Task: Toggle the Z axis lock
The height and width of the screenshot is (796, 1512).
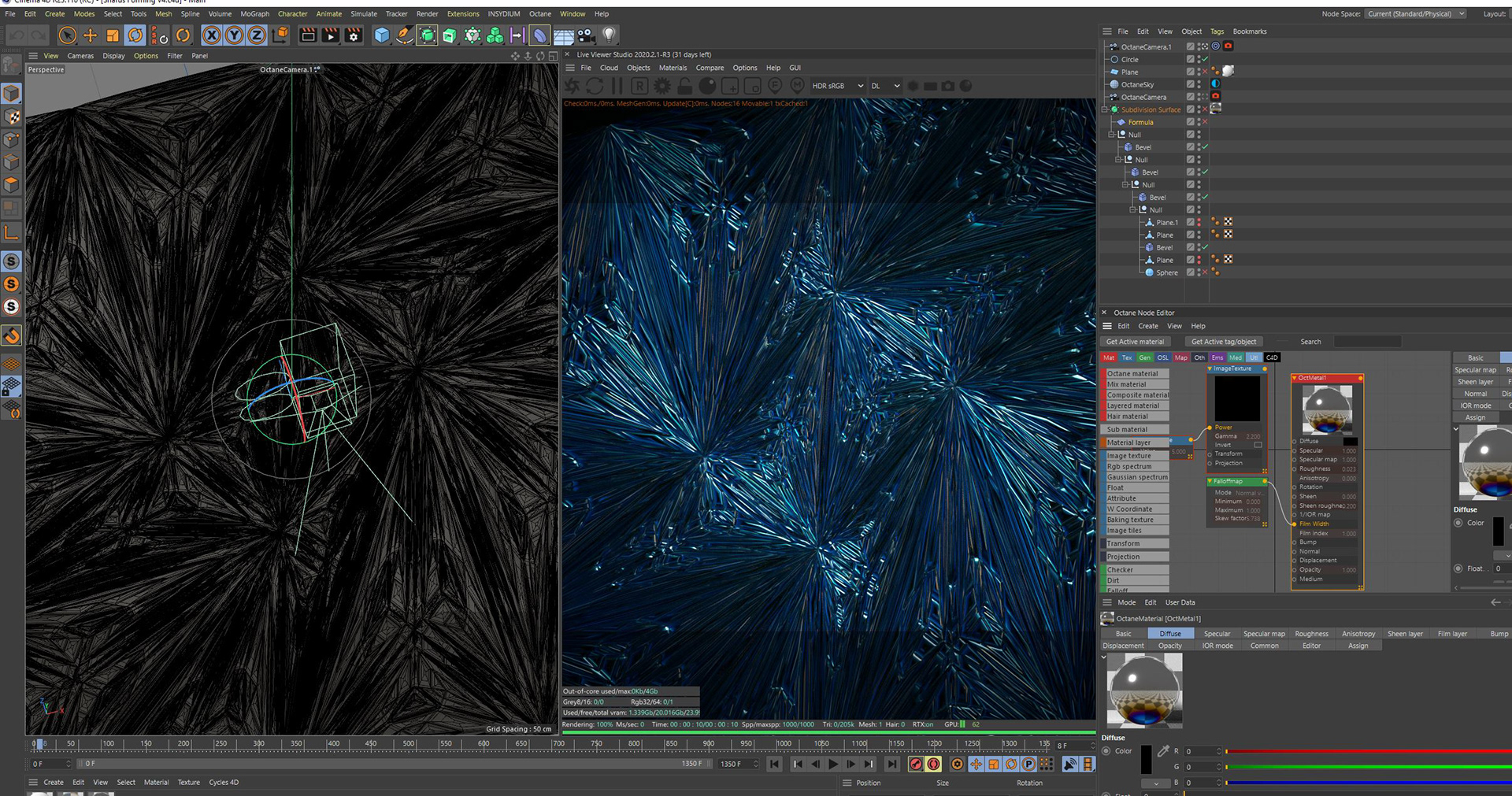Action: pyautogui.click(x=257, y=35)
